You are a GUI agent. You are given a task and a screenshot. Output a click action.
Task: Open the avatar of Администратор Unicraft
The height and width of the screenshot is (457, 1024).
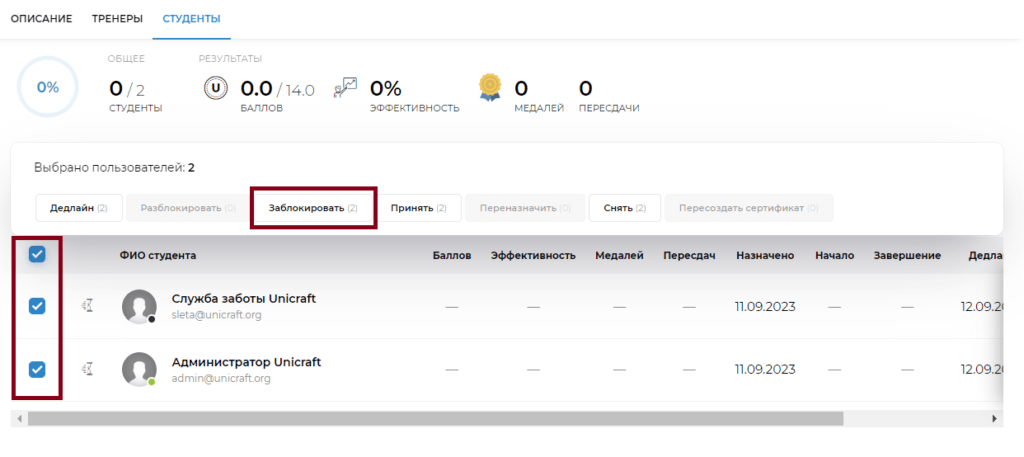pyautogui.click(x=139, y=370)
